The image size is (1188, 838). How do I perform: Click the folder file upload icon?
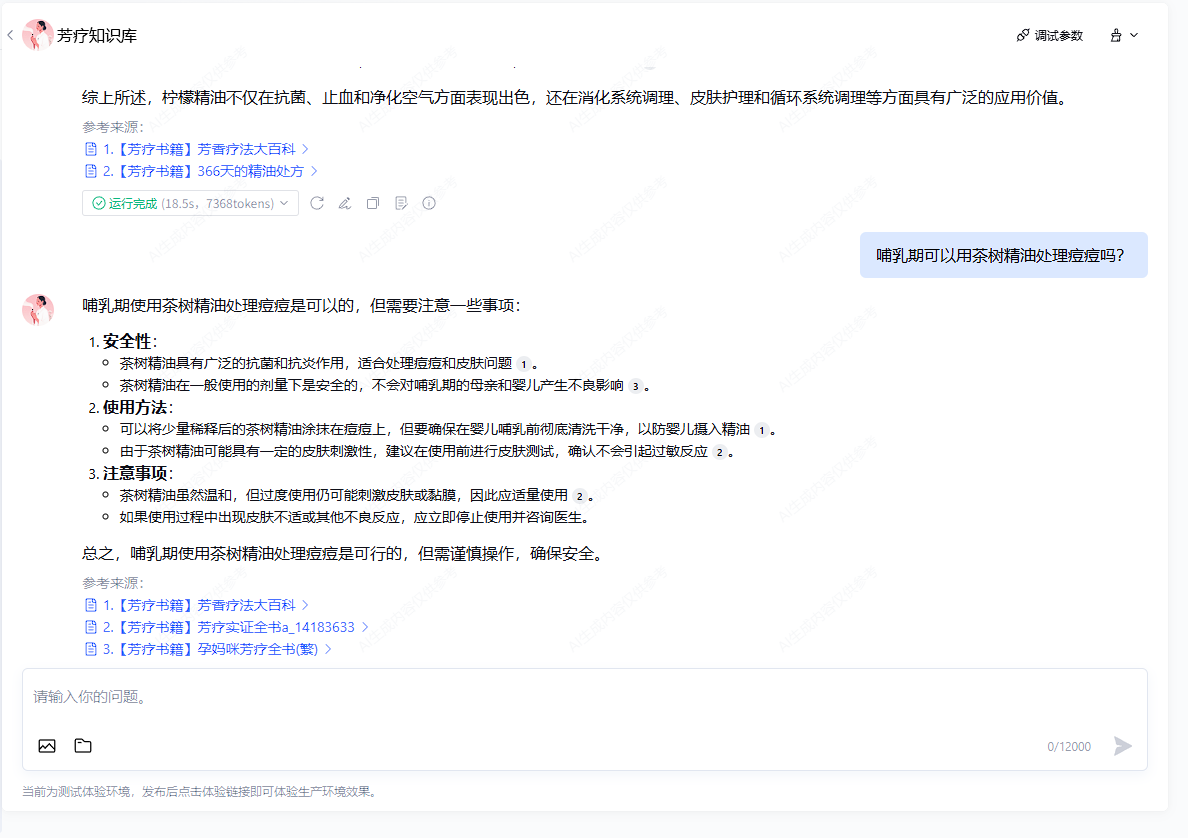[83, 746]
